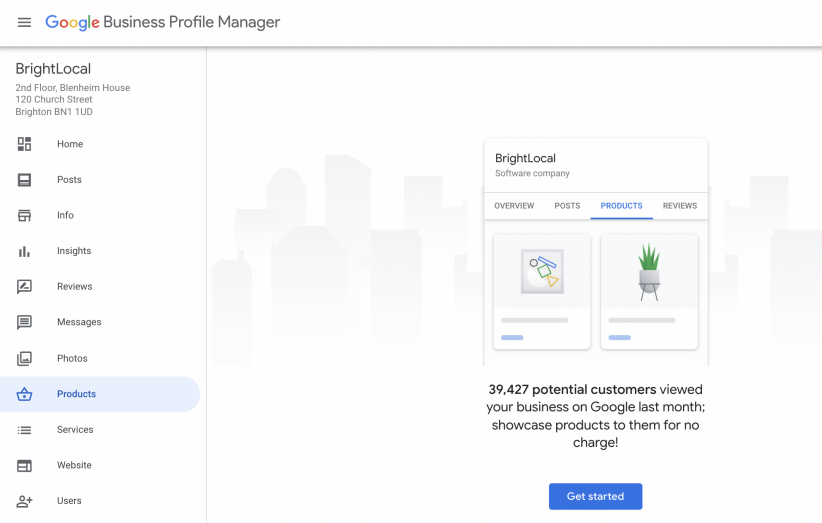Click the Google Business Profile Manager logo
Viewport: 822px width, 523px height.
pos(163,22)
